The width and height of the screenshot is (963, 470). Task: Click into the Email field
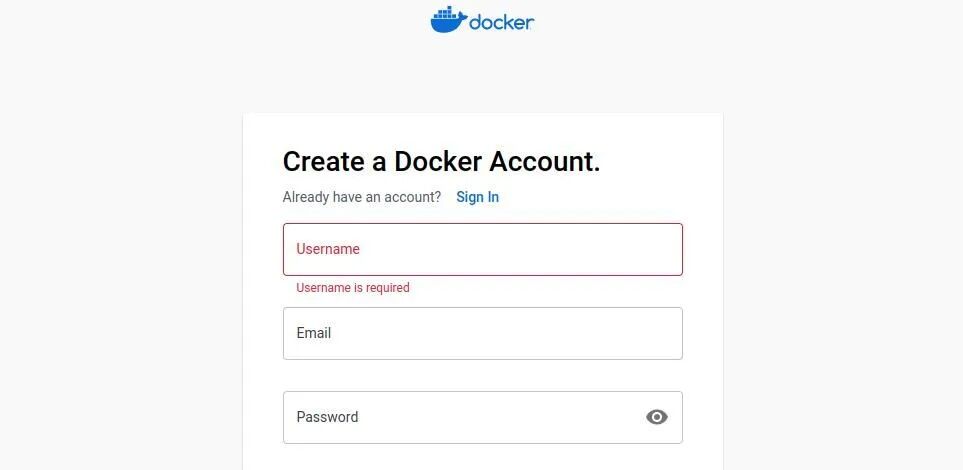click(482, 333)
